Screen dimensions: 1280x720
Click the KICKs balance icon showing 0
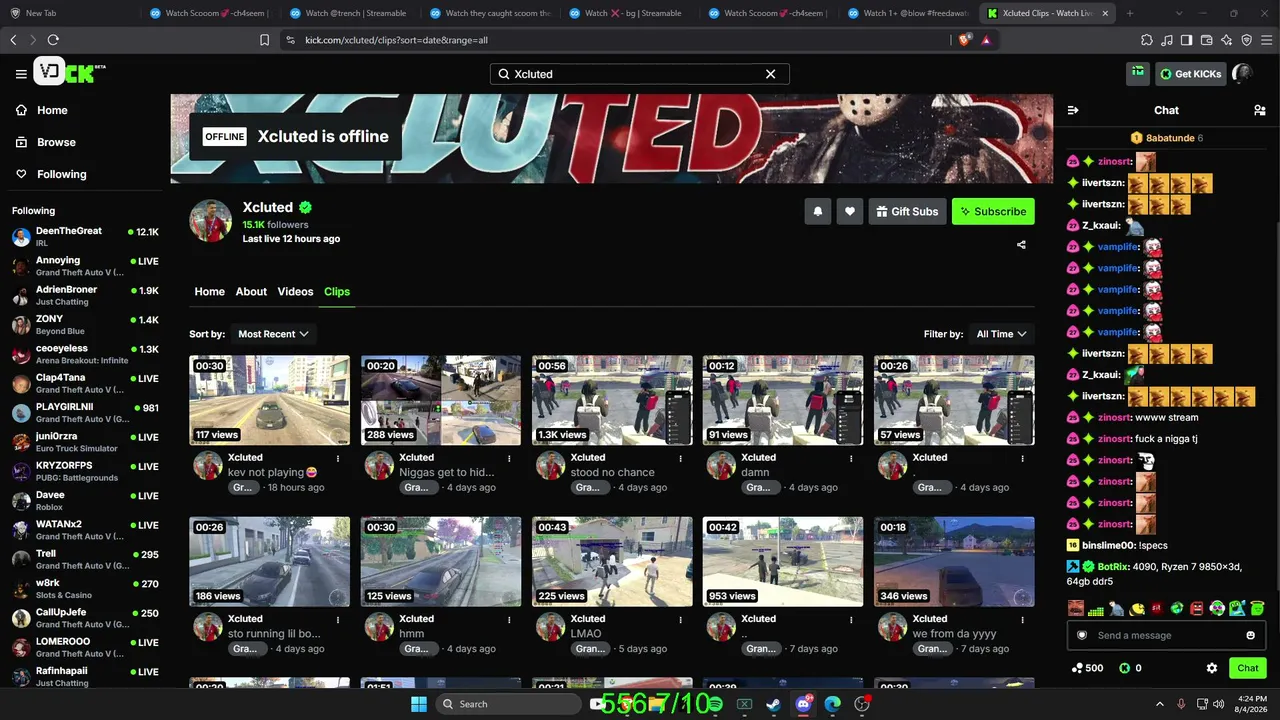1124,668
